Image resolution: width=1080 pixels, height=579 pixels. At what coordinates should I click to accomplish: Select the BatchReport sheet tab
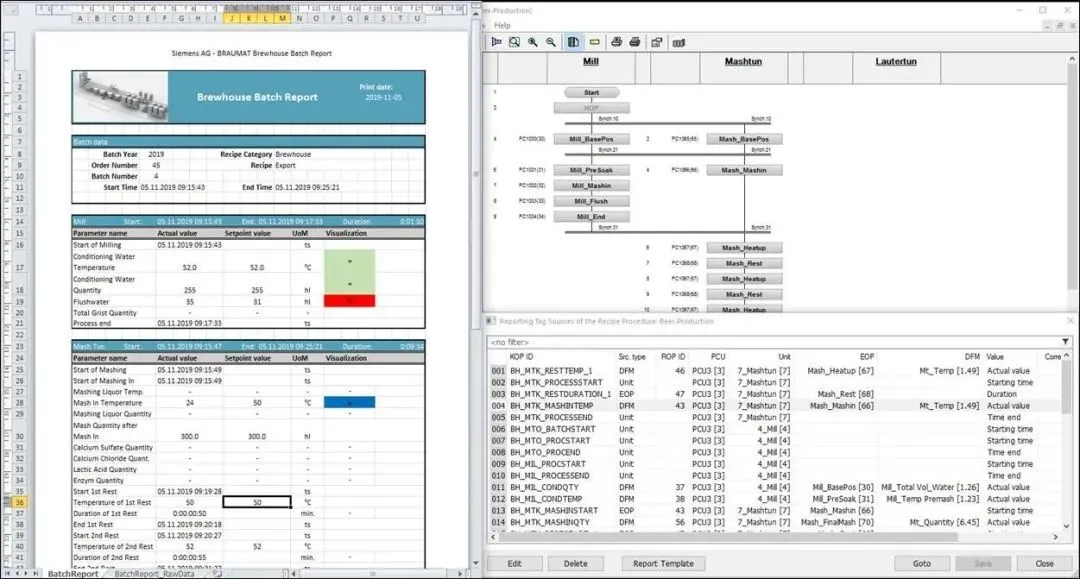pyautogui.click(x=73, y=573)
